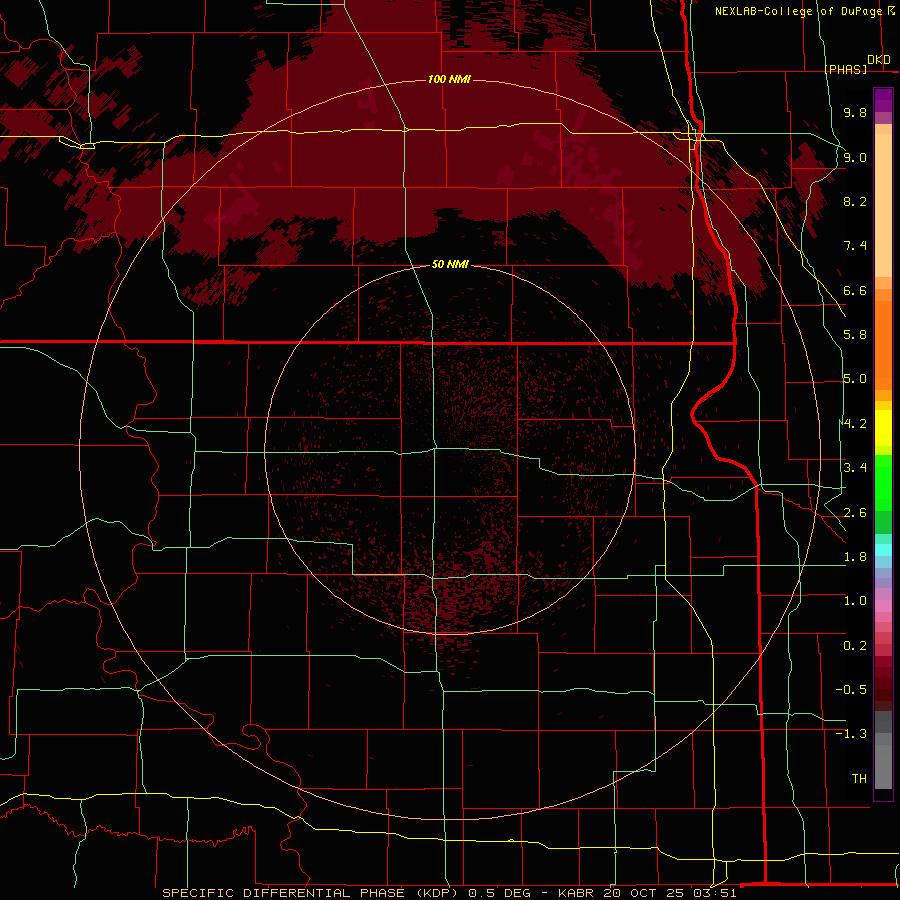Select the 50 NMI range ring label
This screenshot has width=900, height=900.
[450, 264]
